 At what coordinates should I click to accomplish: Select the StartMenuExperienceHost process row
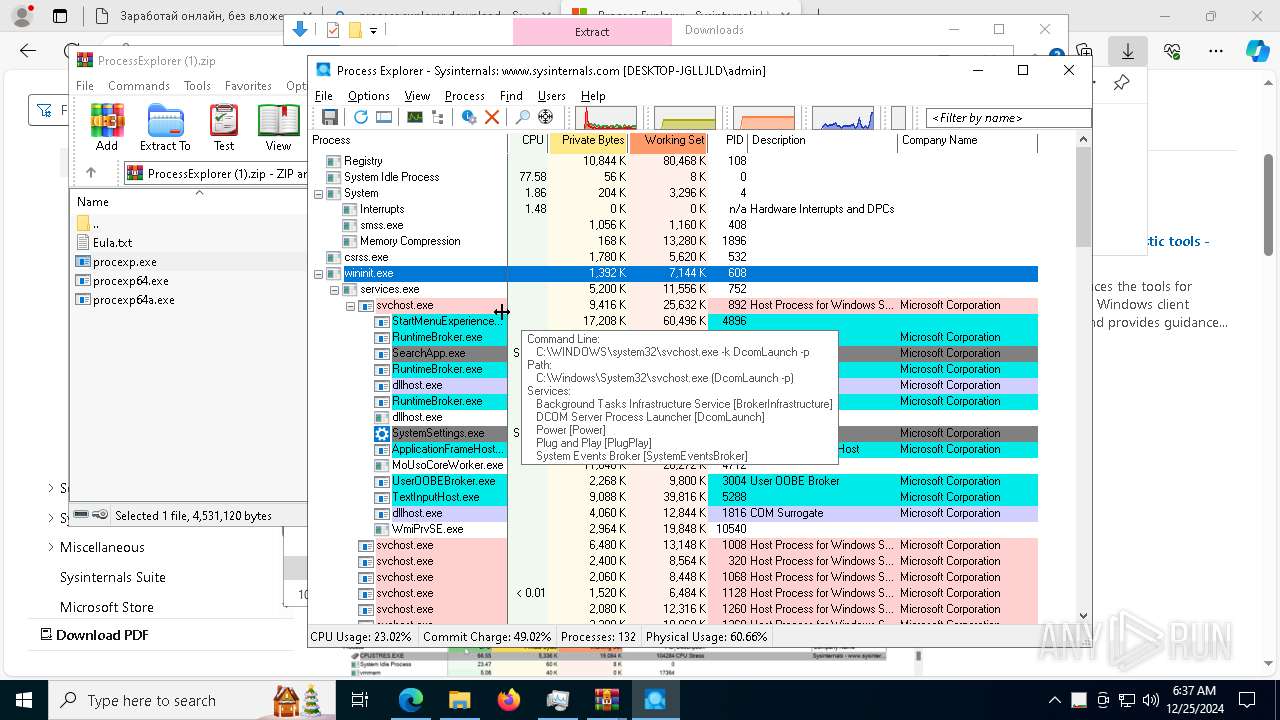(x=675, y=321)
